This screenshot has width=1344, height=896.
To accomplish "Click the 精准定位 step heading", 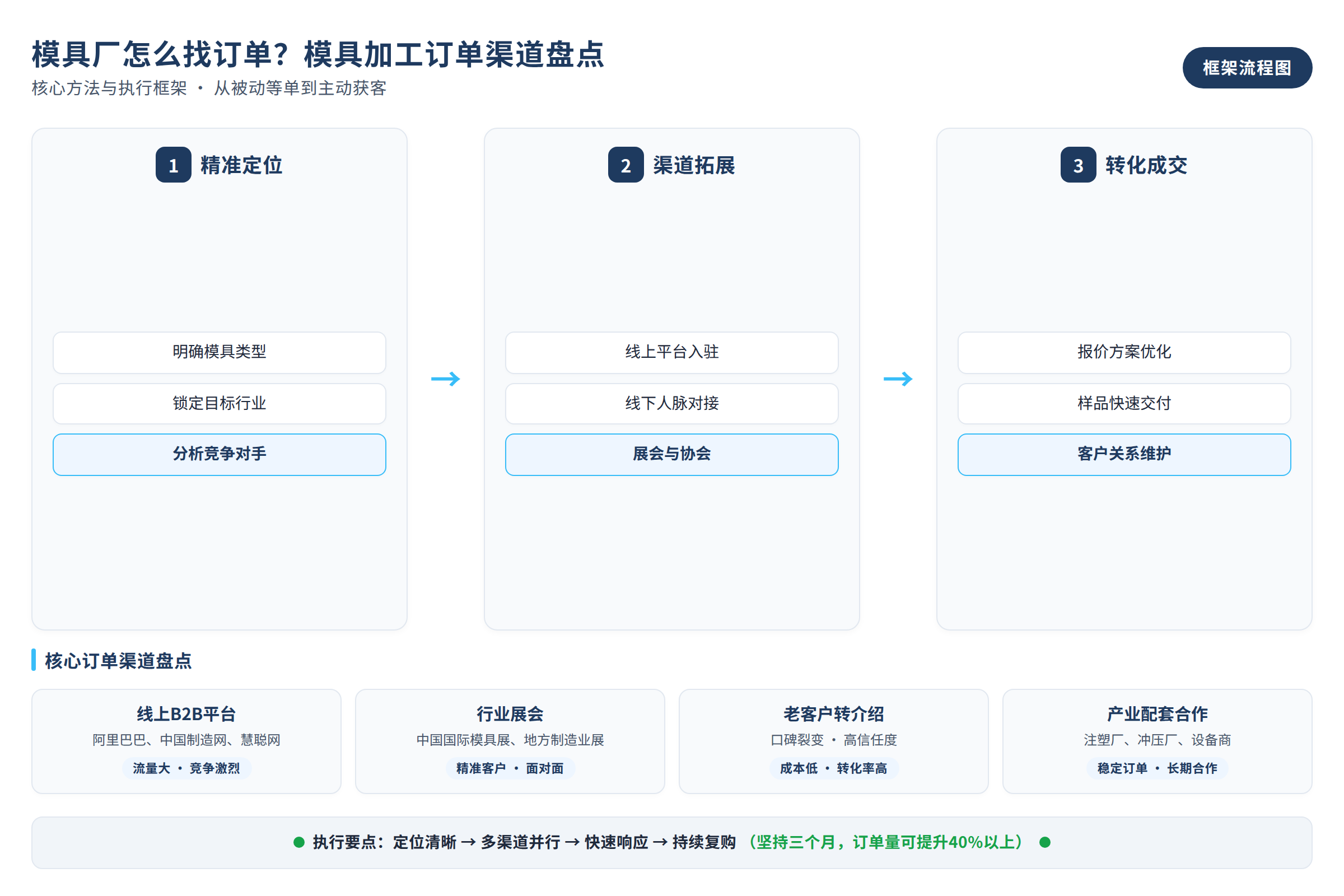I will click(242, 165).
